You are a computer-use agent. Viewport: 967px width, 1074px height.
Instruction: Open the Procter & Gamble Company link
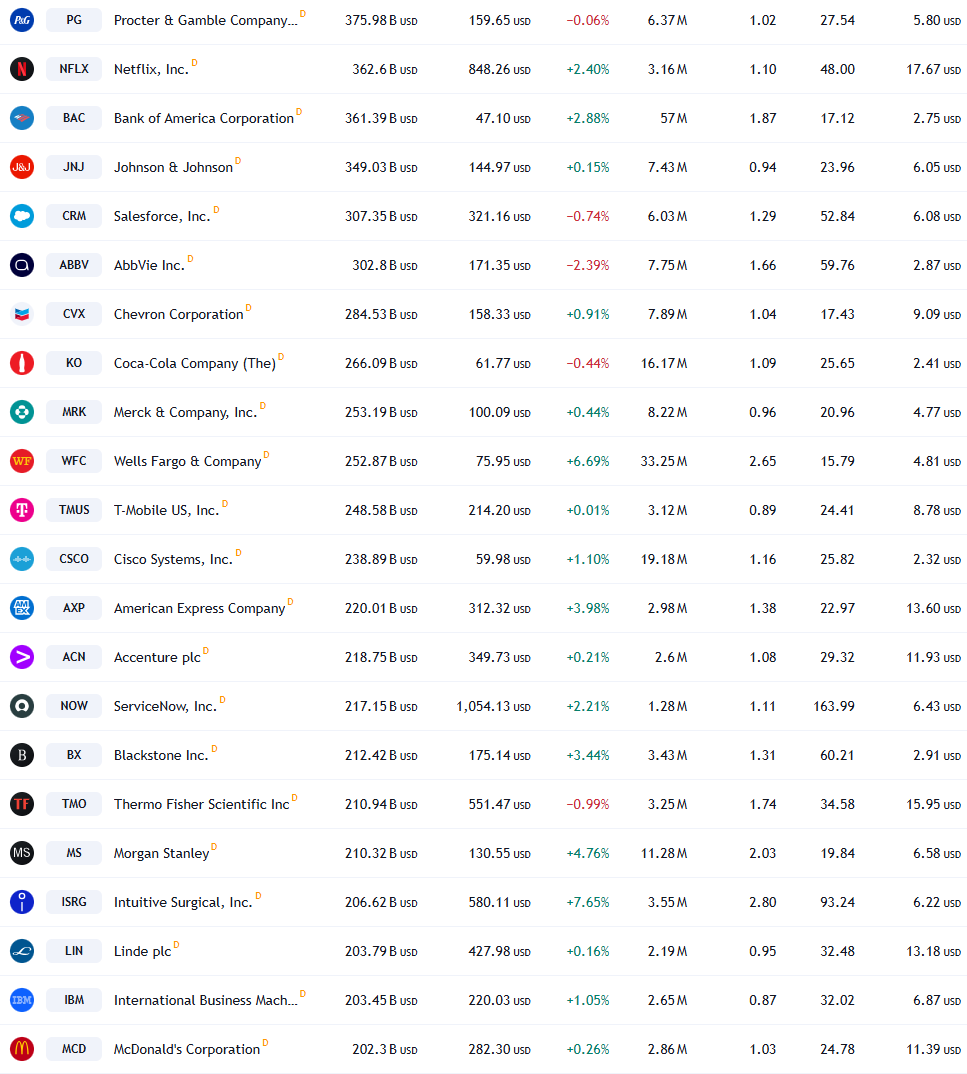205,21
